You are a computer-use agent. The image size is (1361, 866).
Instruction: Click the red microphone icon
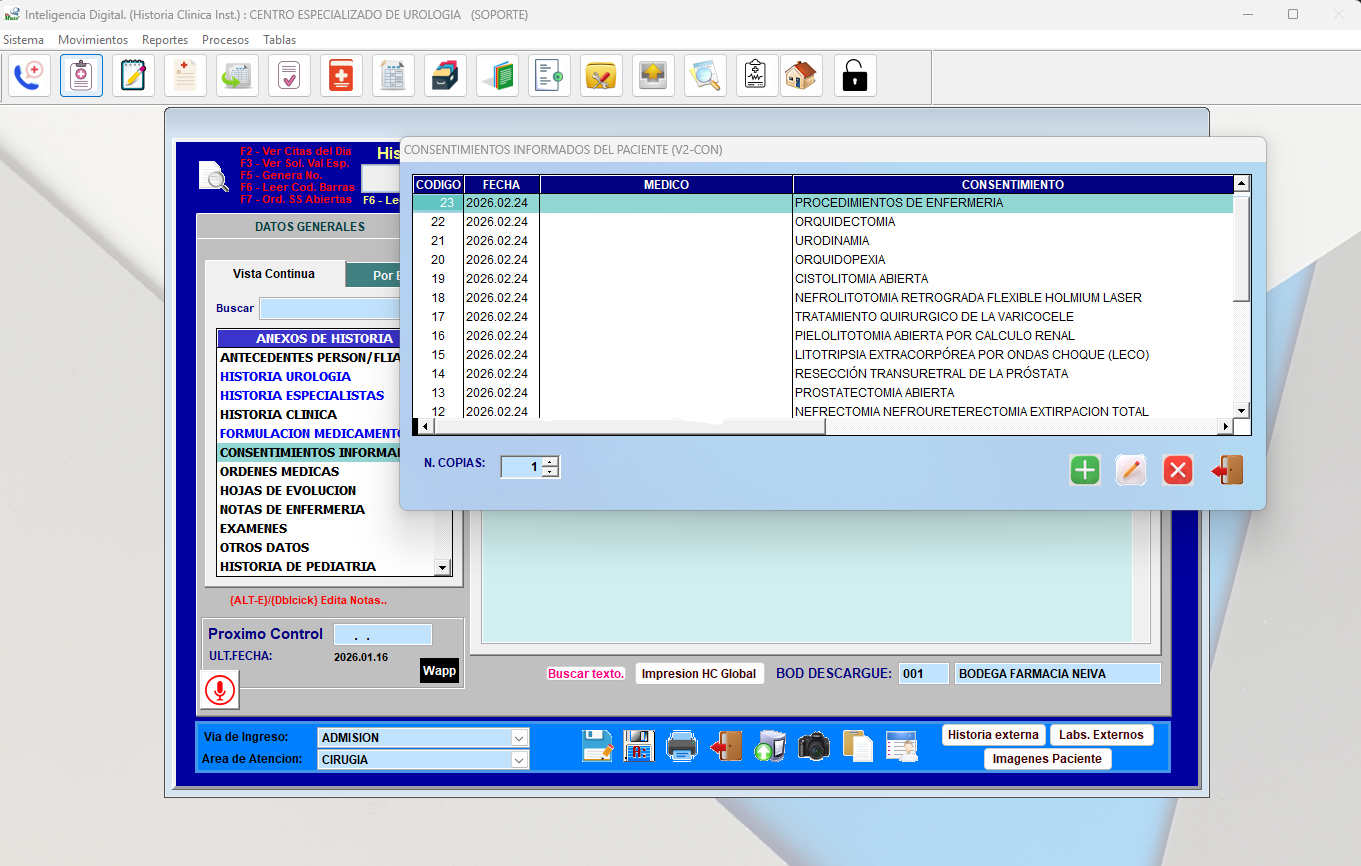click(220, 690)
